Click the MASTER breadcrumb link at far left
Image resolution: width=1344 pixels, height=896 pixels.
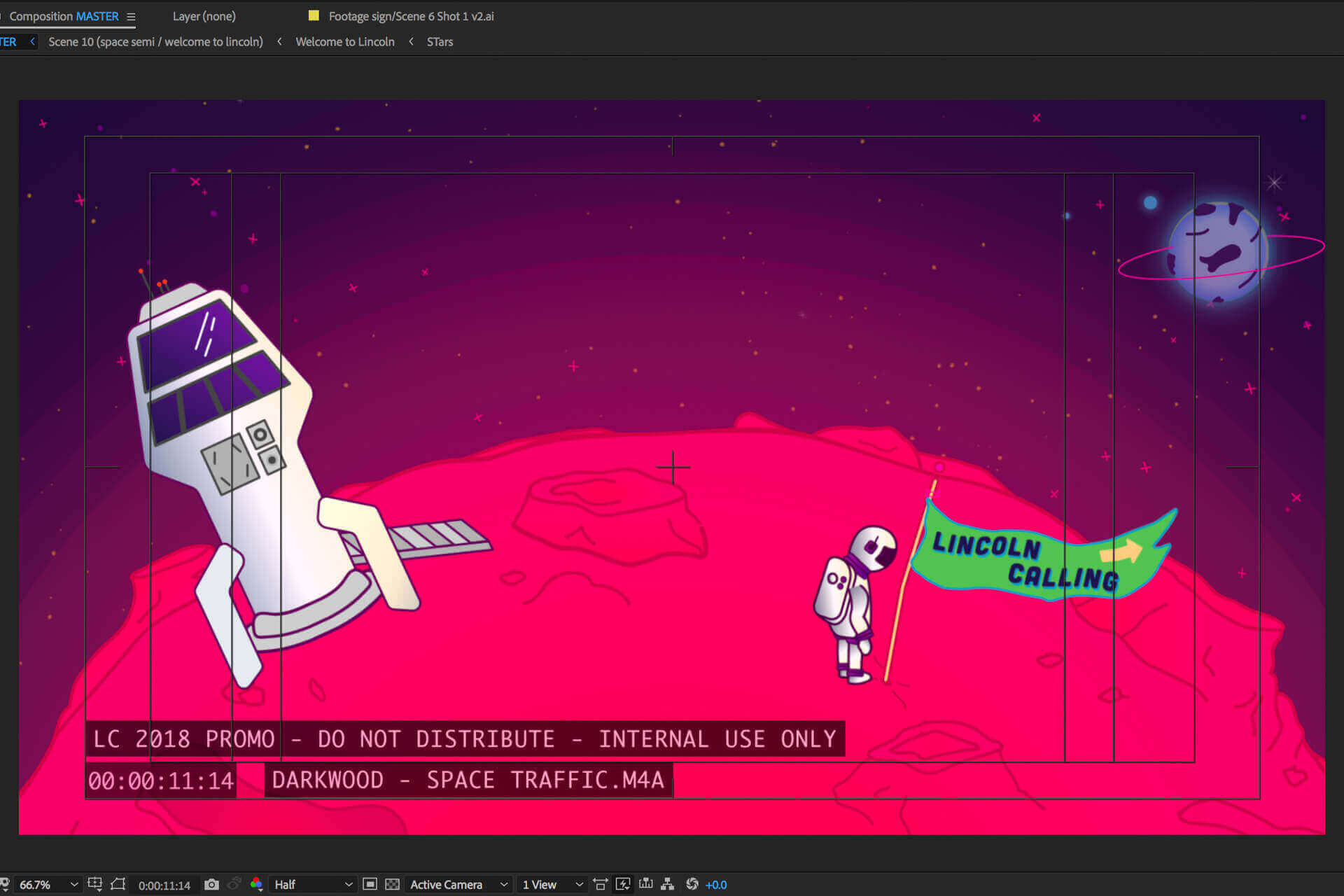tap(8, 42)
